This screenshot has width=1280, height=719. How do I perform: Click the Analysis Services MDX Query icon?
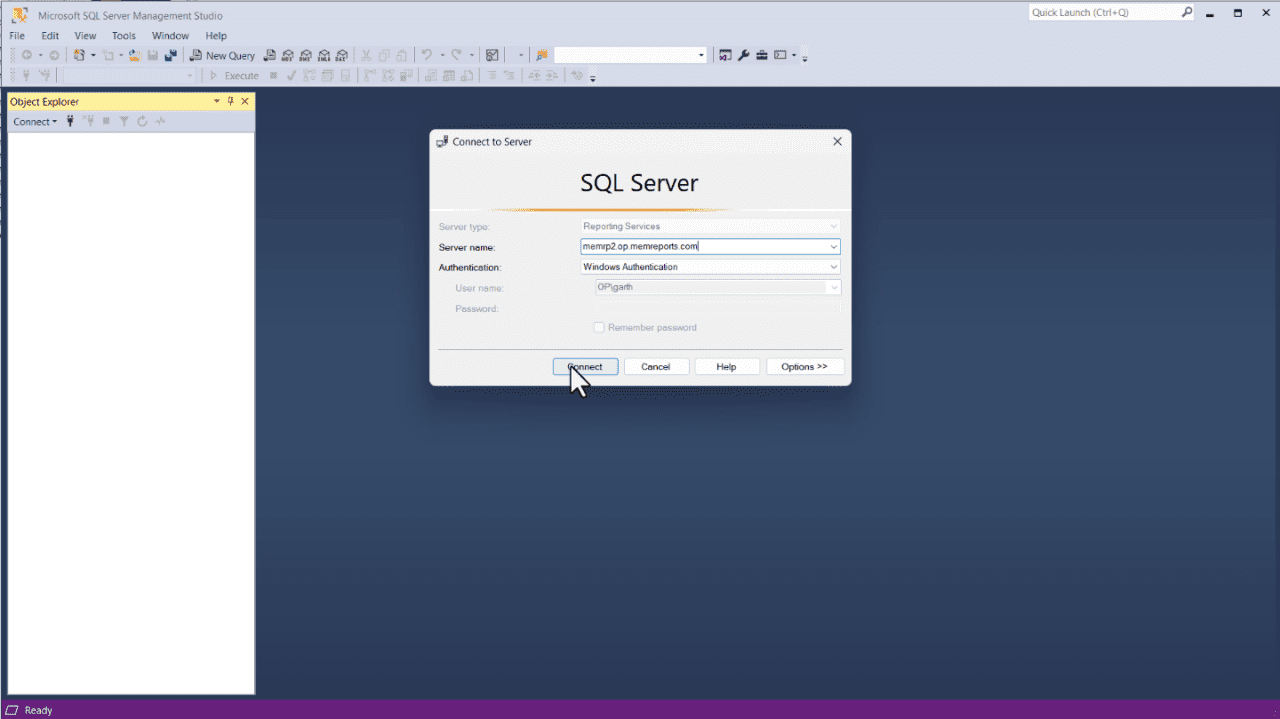288,56
